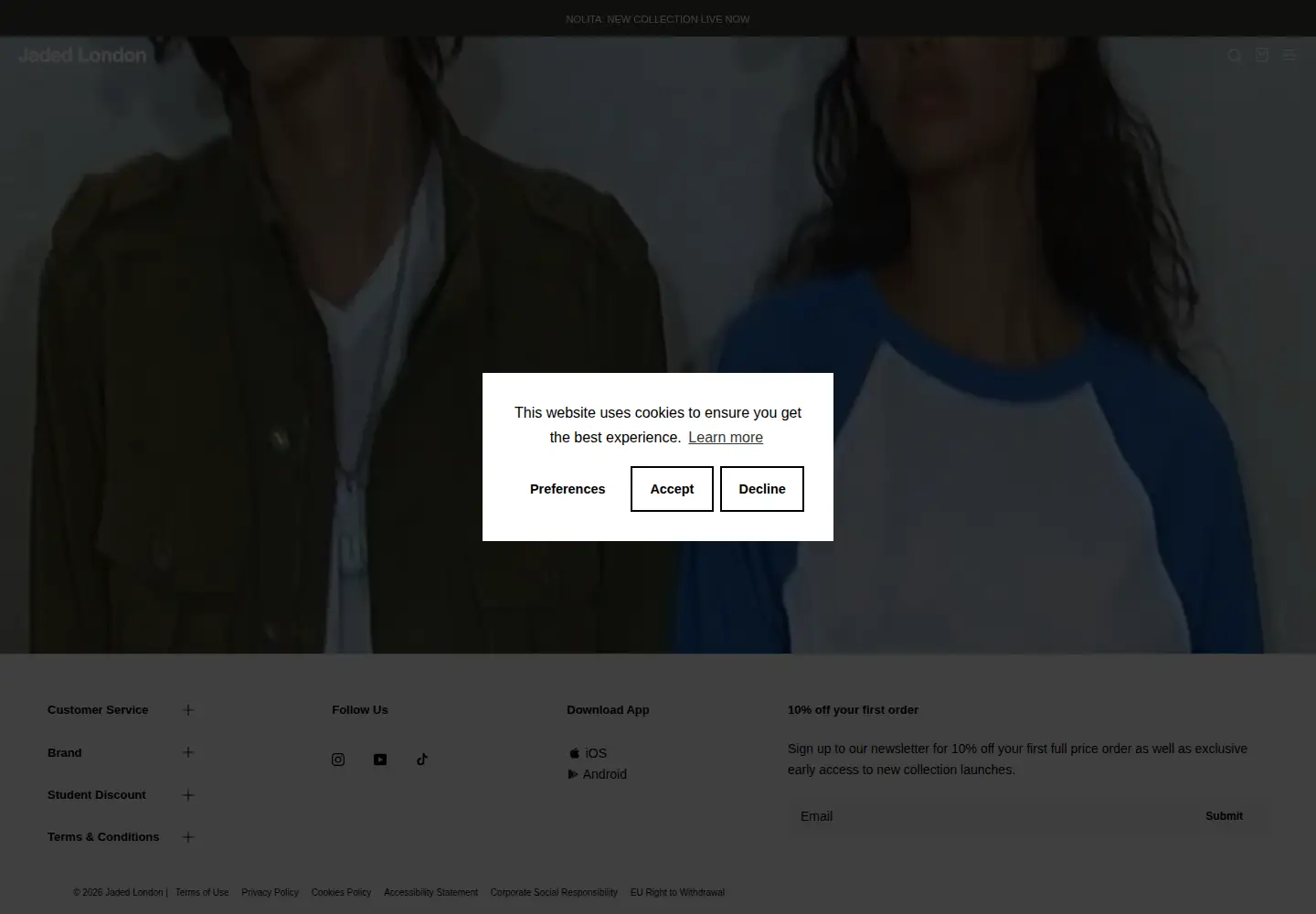Open the shopping bag icon
The image size is (1316, 914).
(1262, 55)
